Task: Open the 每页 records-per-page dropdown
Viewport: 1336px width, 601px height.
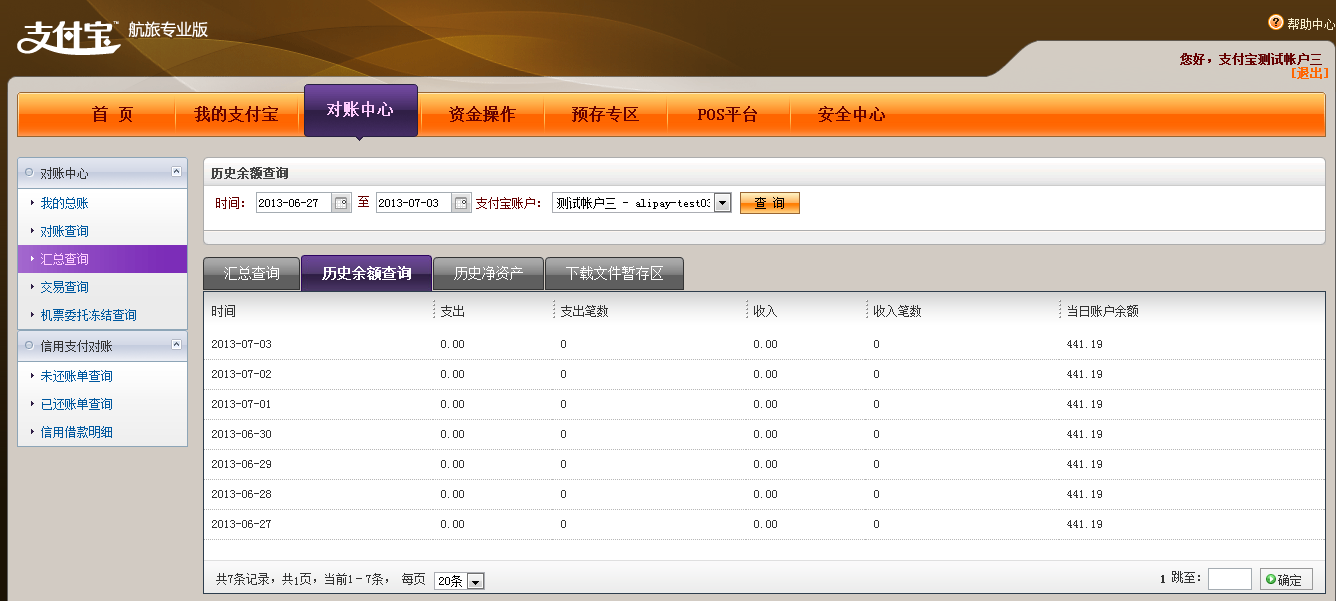Action: pos(475,581)
